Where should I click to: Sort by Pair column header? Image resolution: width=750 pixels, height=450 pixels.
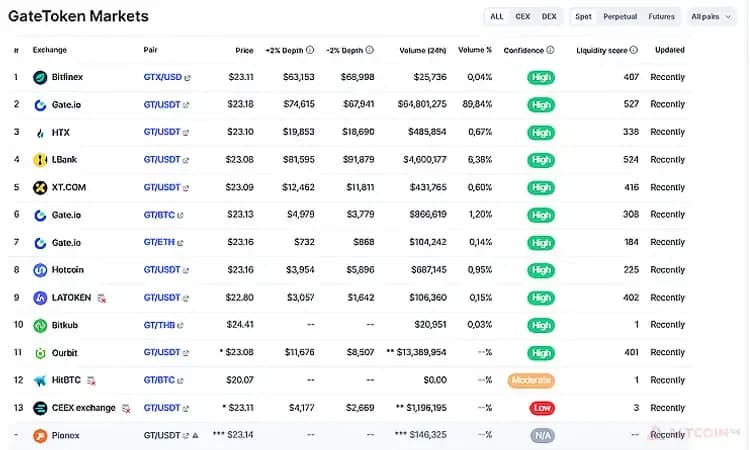[150, 50]
